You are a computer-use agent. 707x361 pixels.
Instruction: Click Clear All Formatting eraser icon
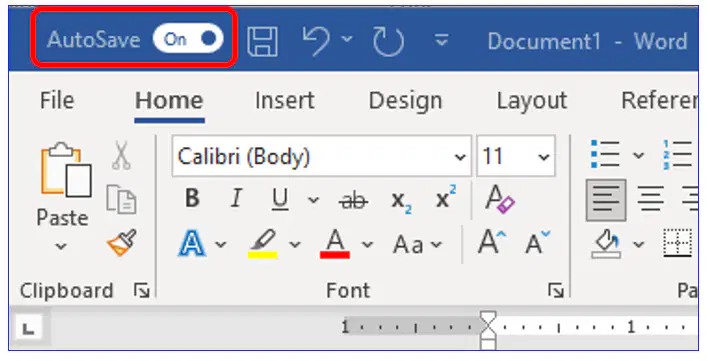click(500, 198)
